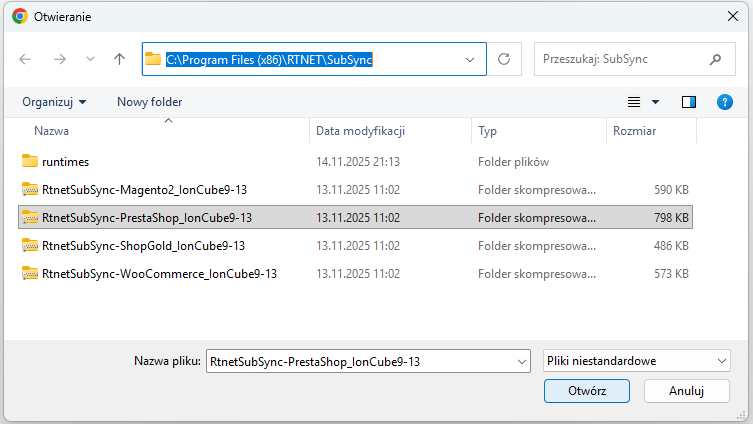The height and width of the screenshot is (424, 753).
Task: Open the Organizuj menu
Action: point(54,102)
